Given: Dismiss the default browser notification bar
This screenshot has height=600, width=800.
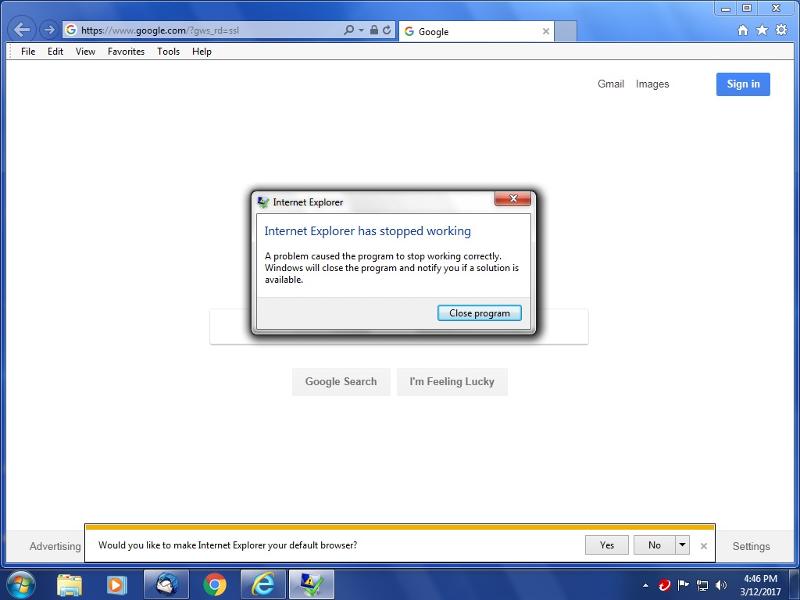Looking at the screenshot, I should [x=704, y=546].
